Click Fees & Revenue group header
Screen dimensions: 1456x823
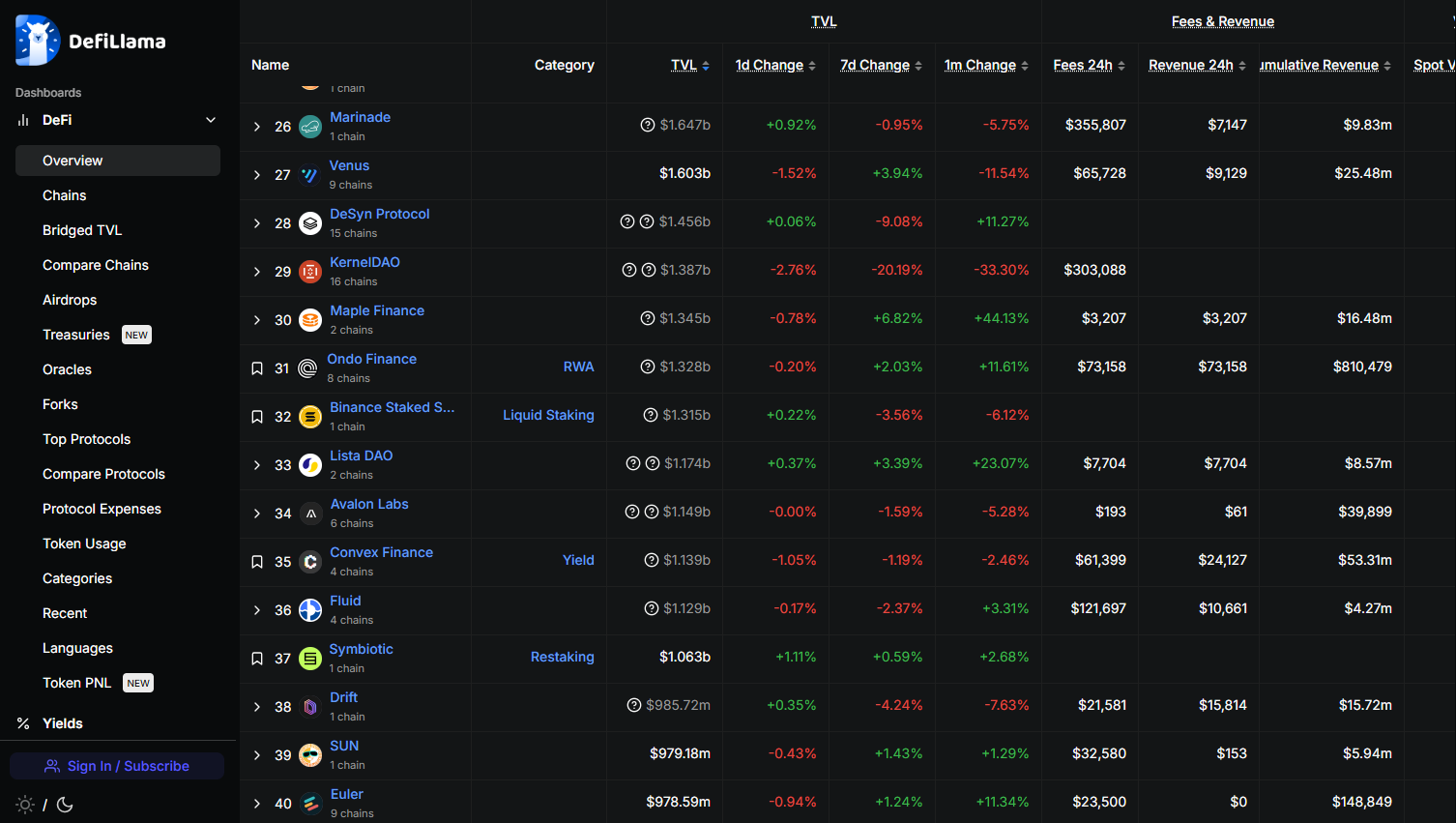coord(1222,21)
